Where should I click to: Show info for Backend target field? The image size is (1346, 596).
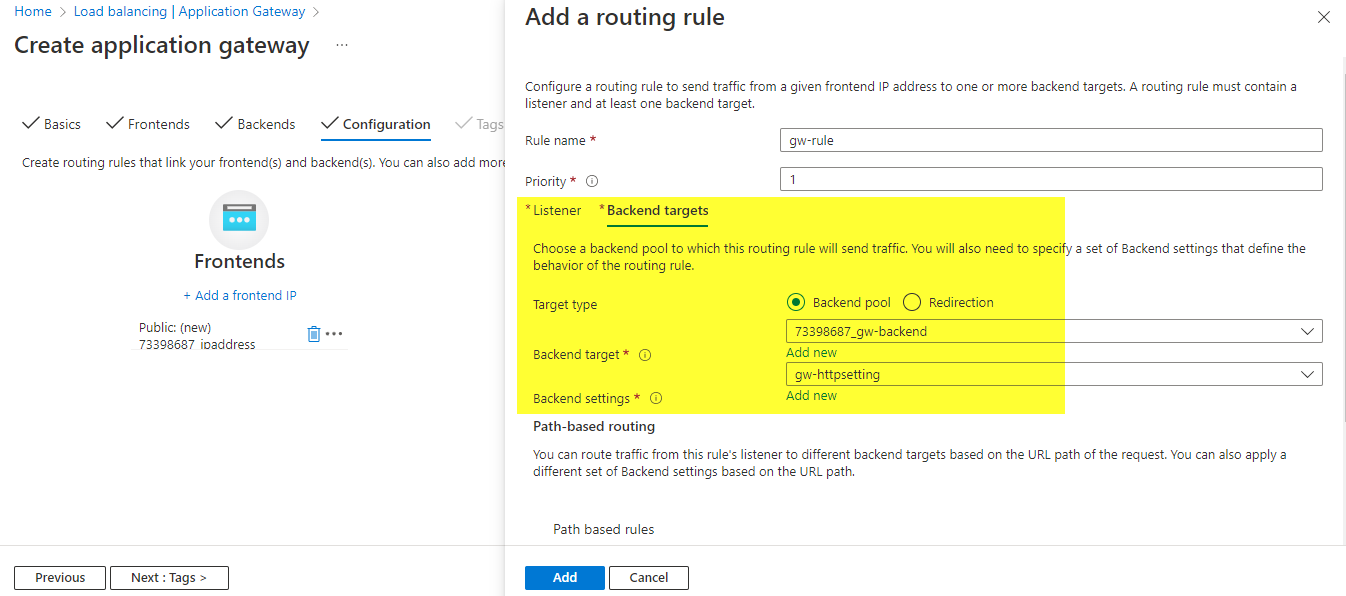pyautogui.click(x=645, y=355)
